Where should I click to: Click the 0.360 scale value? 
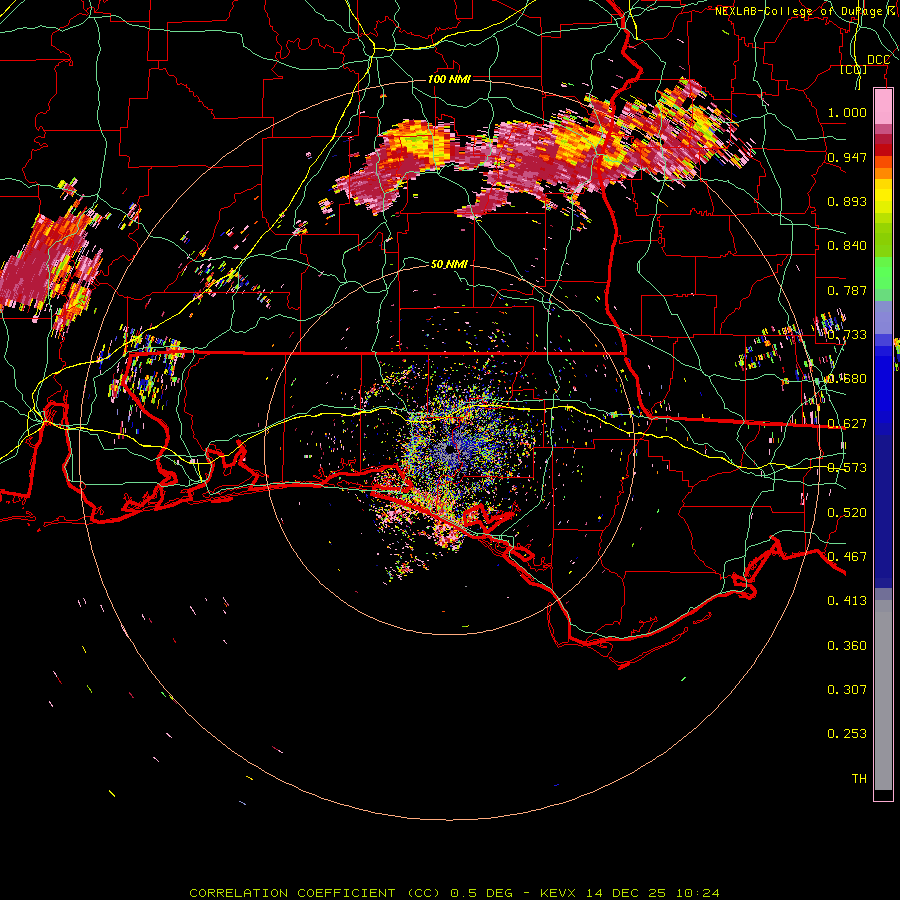click(x=847, y=646)
